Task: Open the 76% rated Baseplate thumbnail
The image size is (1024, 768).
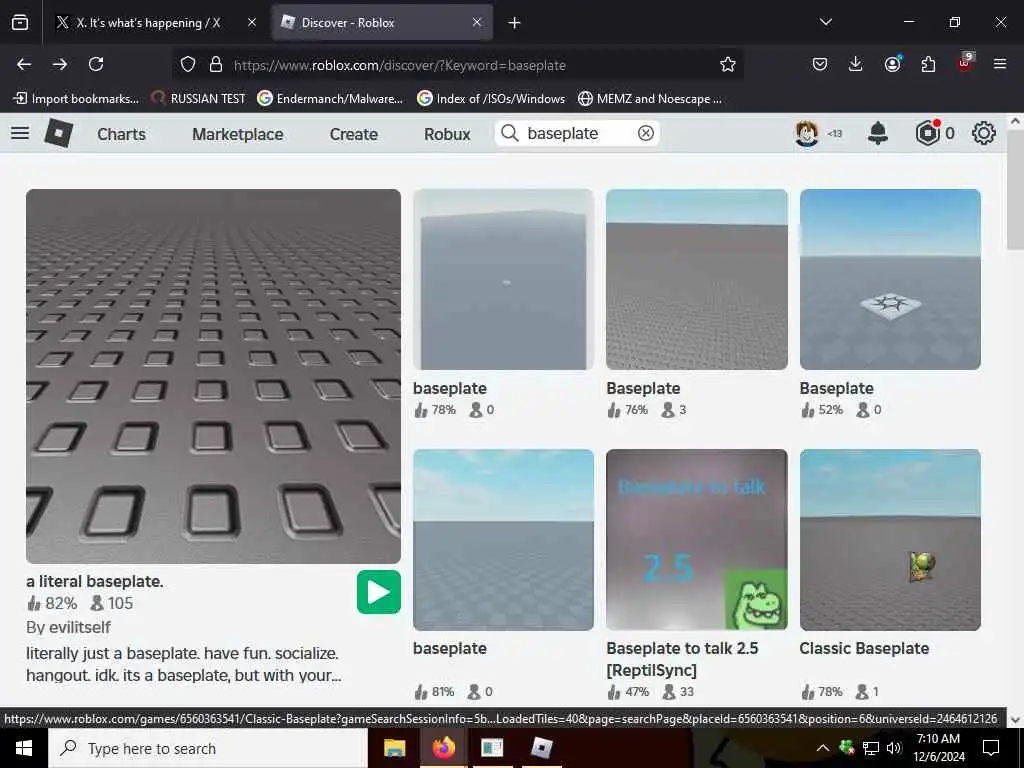Action: pyautogui.click(x=697, y=280)
